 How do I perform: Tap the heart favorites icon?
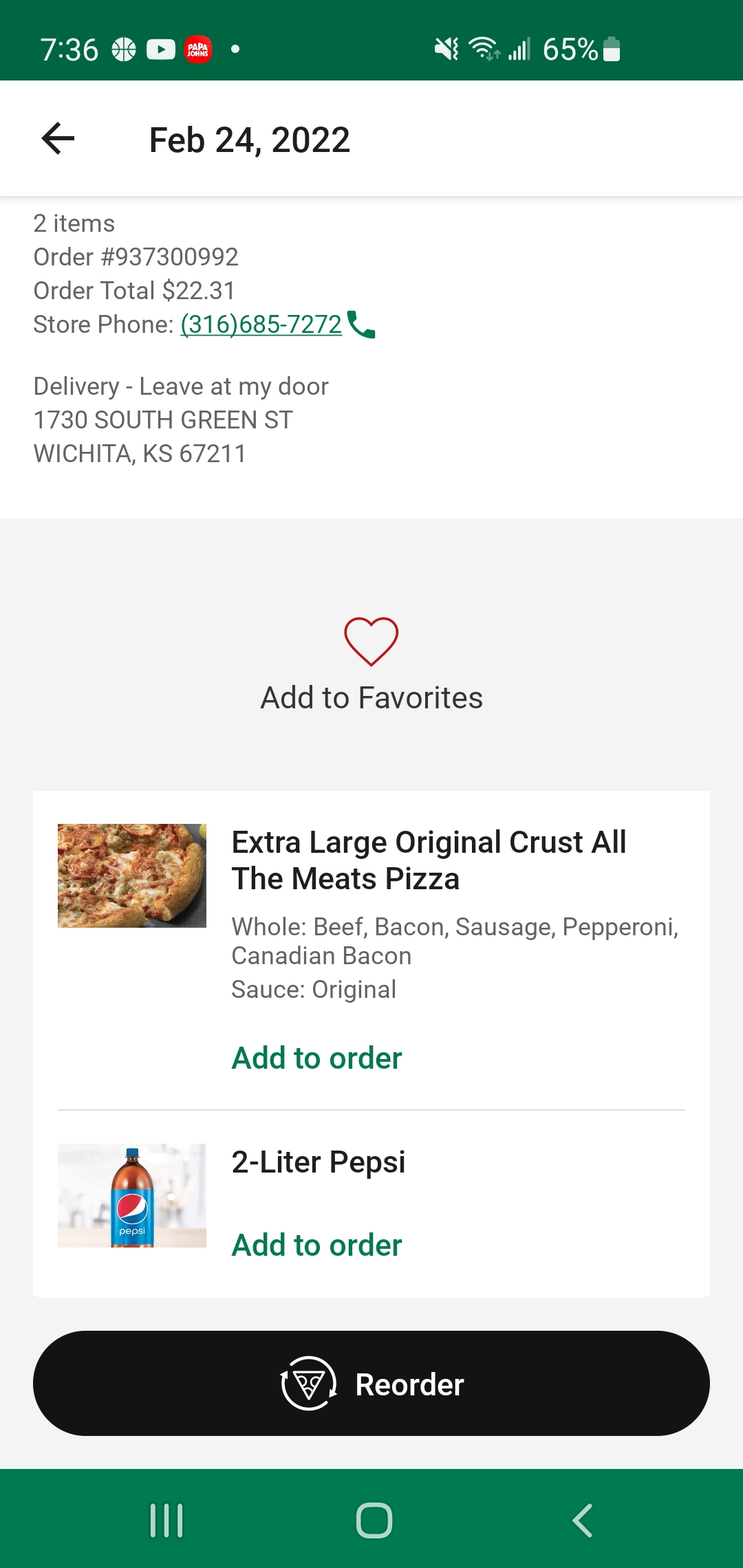[371, 641]
